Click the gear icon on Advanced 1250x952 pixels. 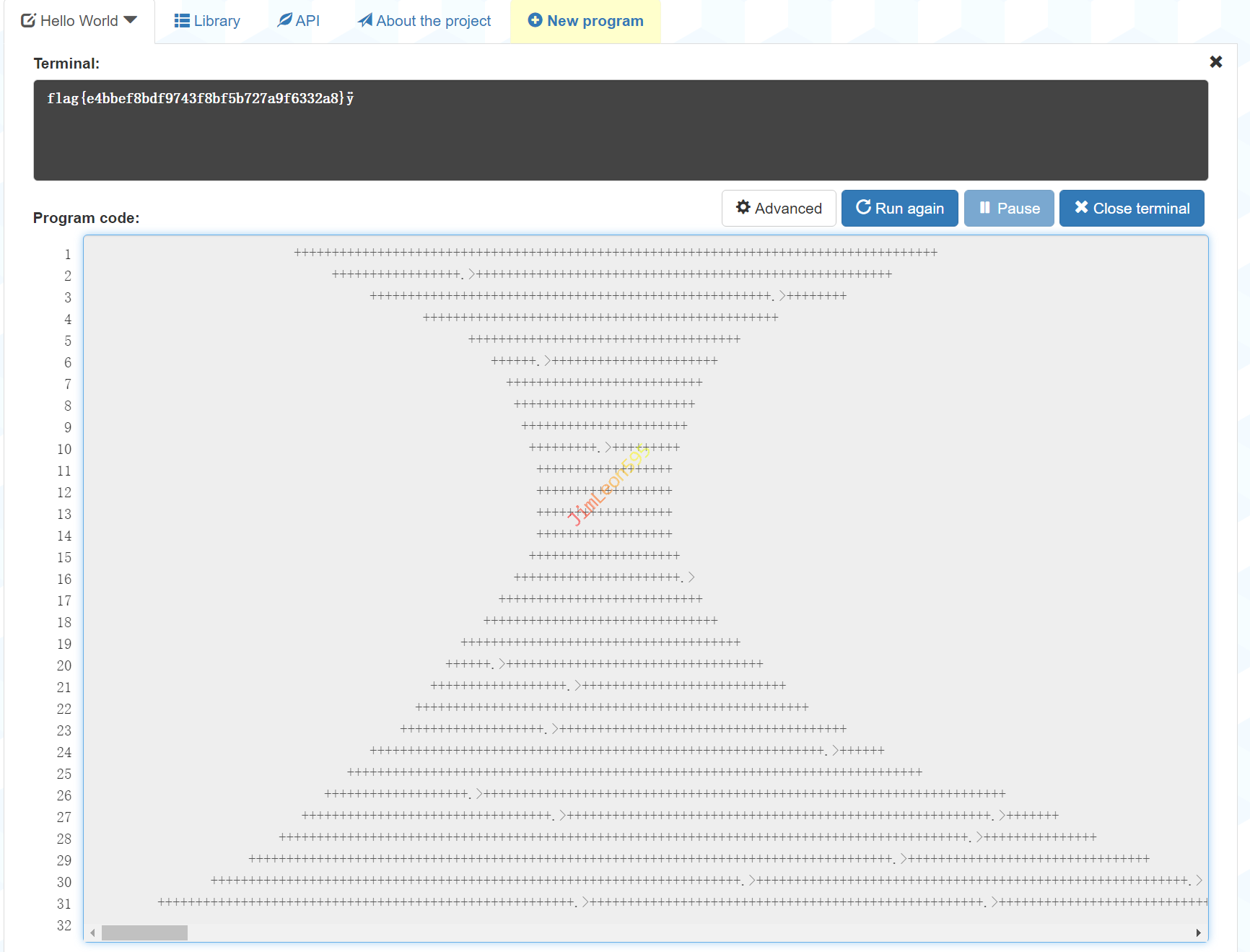click(743, 208)
